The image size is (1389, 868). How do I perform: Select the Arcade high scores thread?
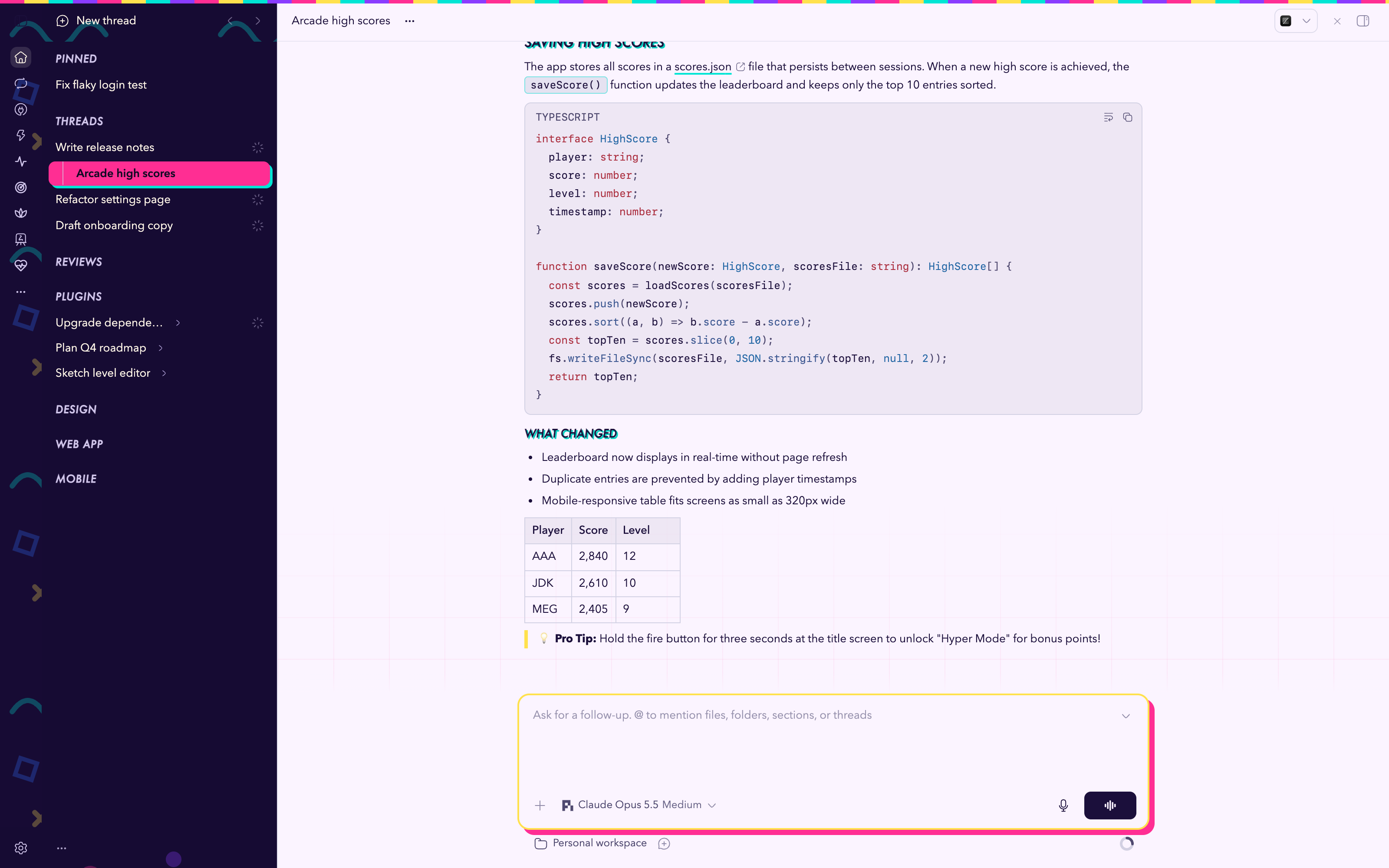(x=160, y=173)
